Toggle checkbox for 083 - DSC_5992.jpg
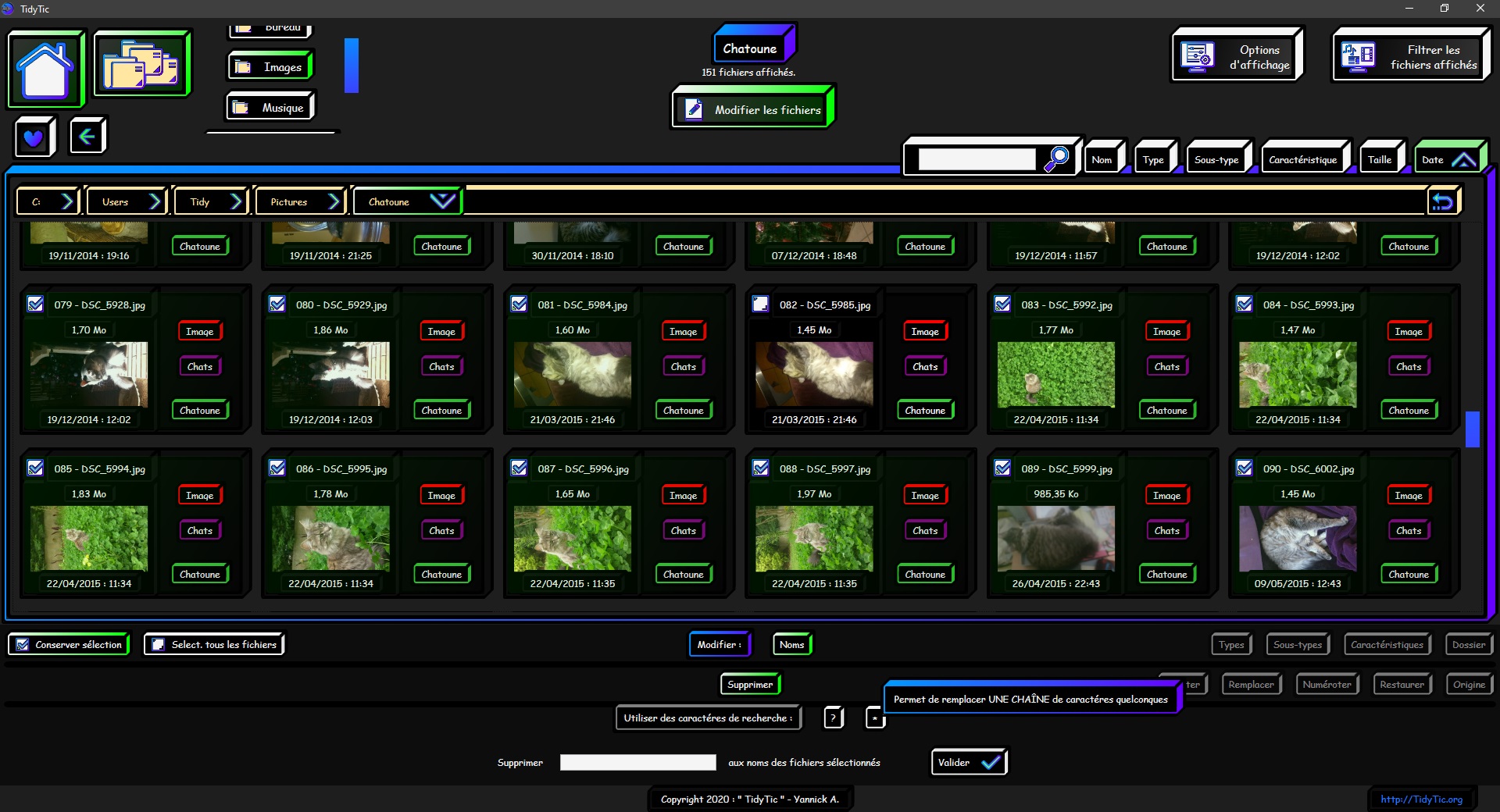The image size is (1500, 812). point(1002,304)
